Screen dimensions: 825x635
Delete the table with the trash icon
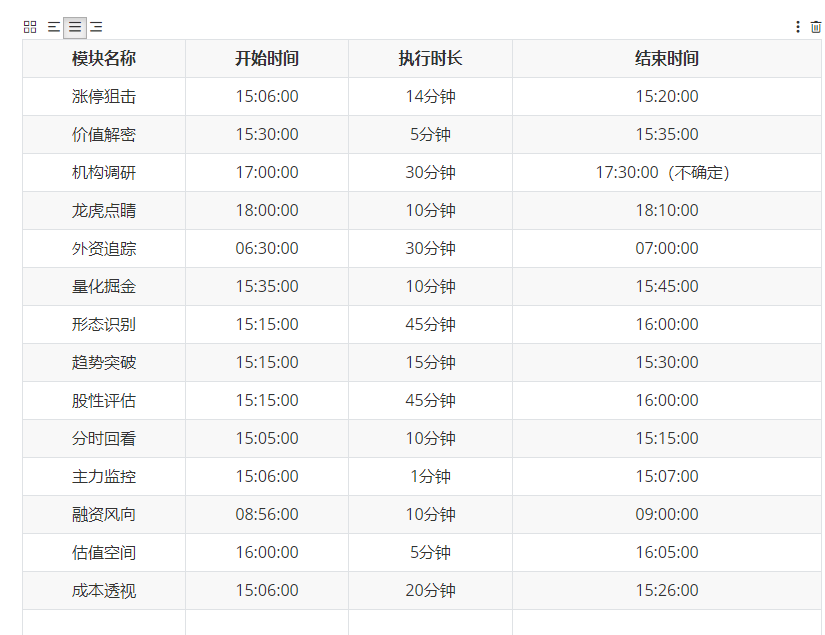(x=815, y=27)
